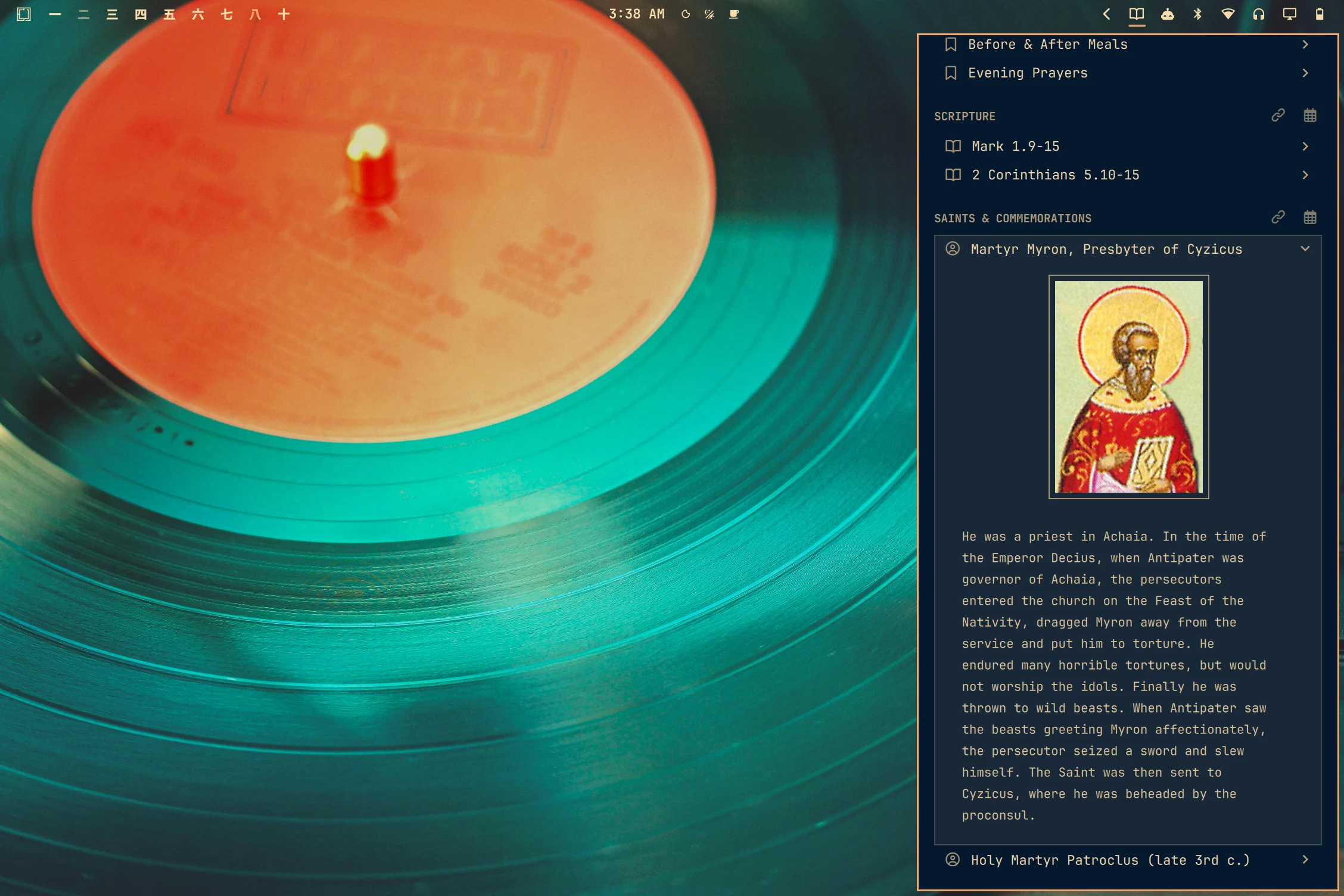Viewport: 1344px width, 896px height.
Task: Switch to workspace 三 (three)
Action: 112,14
